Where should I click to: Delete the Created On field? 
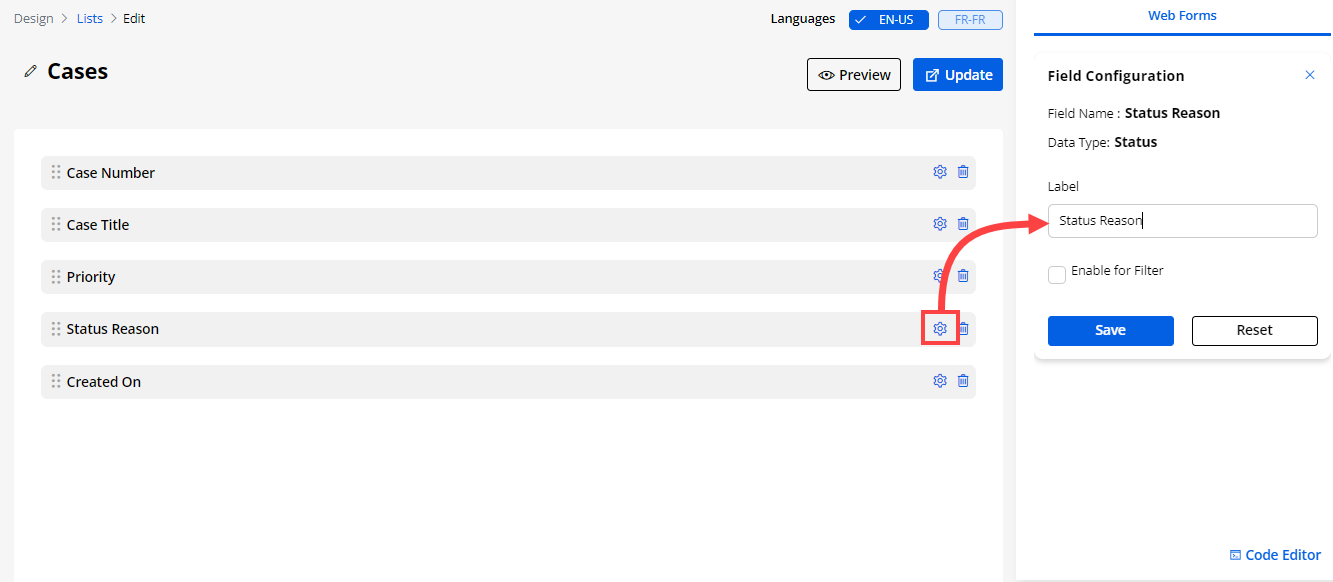click(x=963, y=381)
